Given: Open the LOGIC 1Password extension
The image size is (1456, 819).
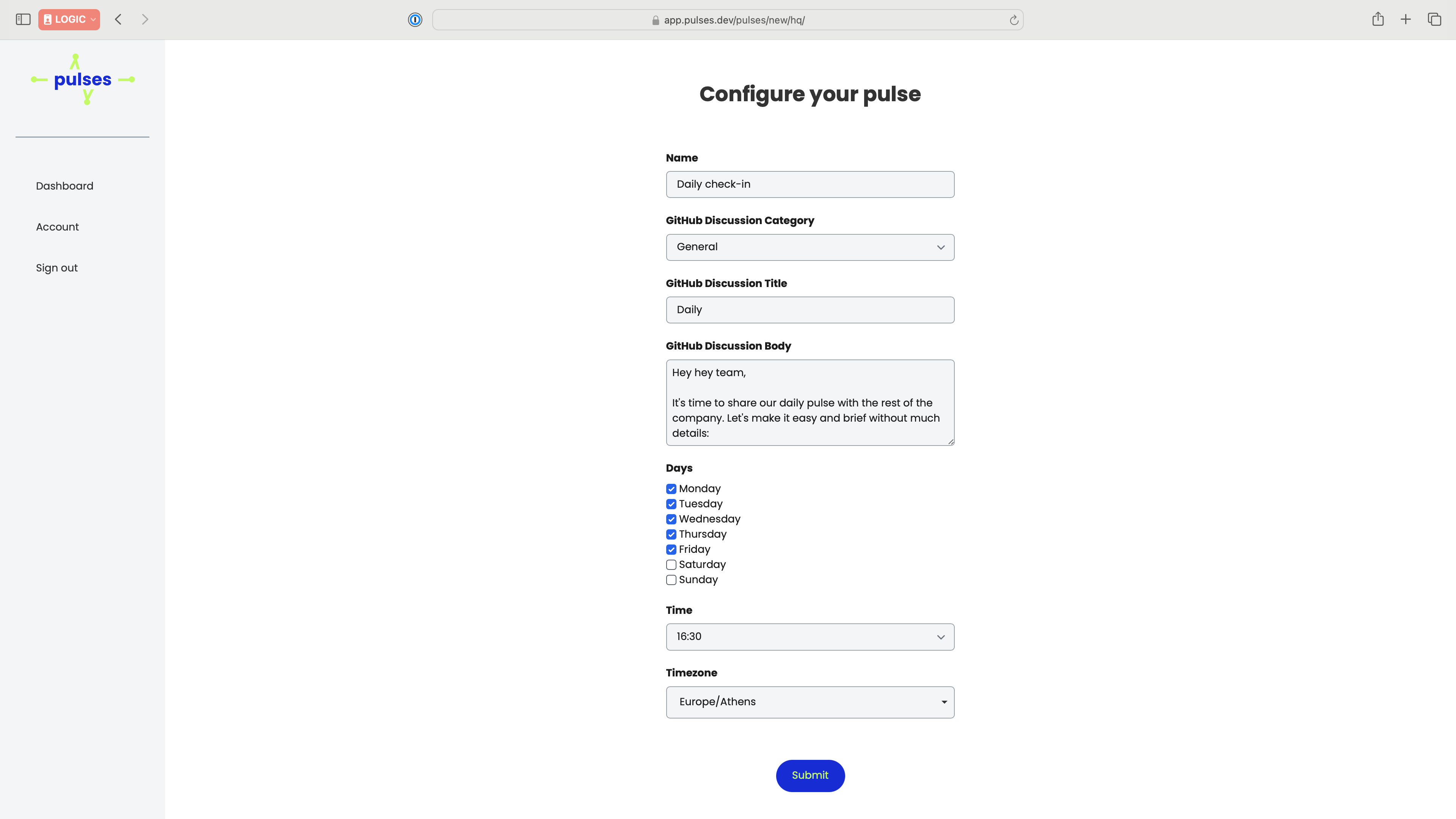Looking at the screenshot, I should pyautogui.click(x=68, y=19).
